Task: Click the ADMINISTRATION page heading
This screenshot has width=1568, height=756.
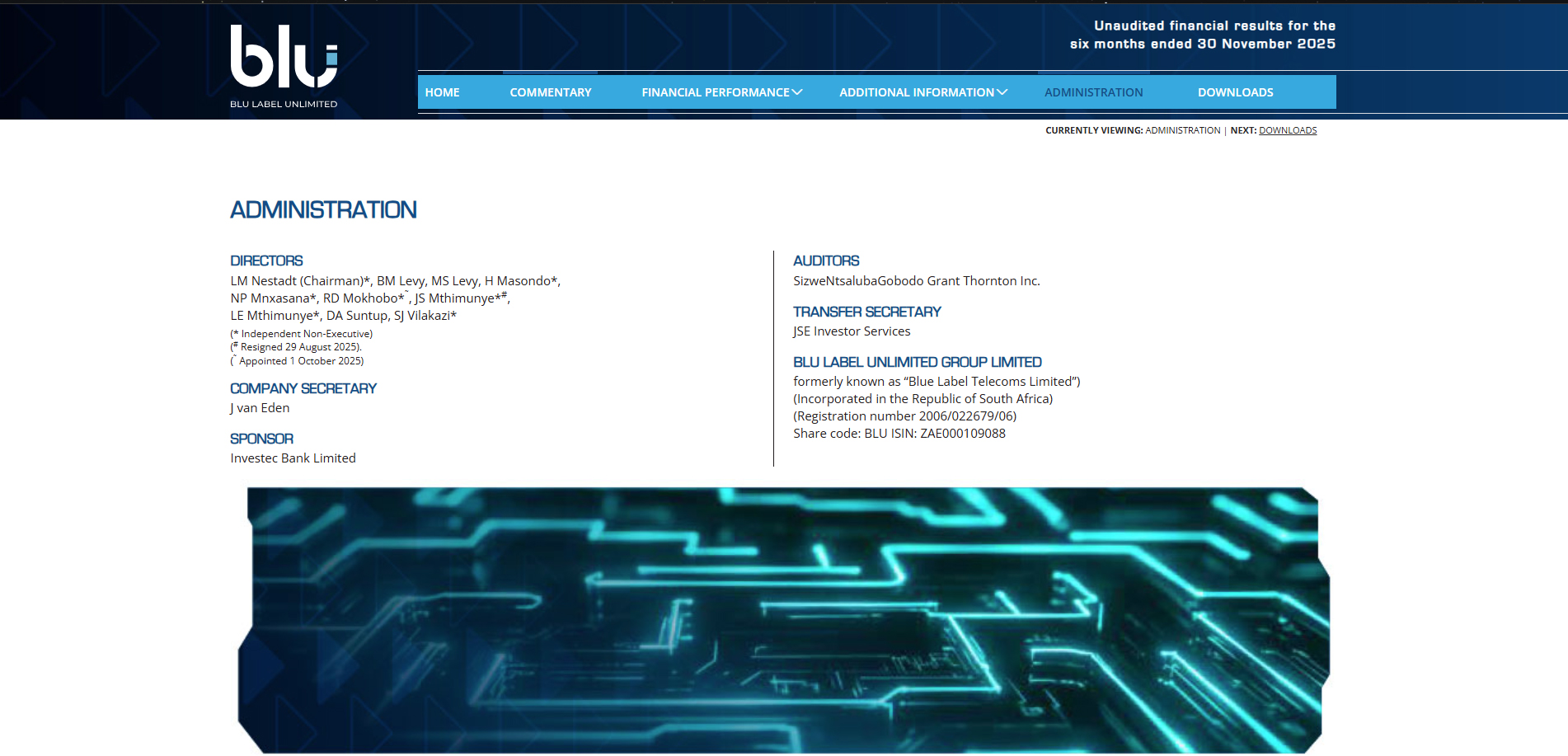Action: (323, 209)
